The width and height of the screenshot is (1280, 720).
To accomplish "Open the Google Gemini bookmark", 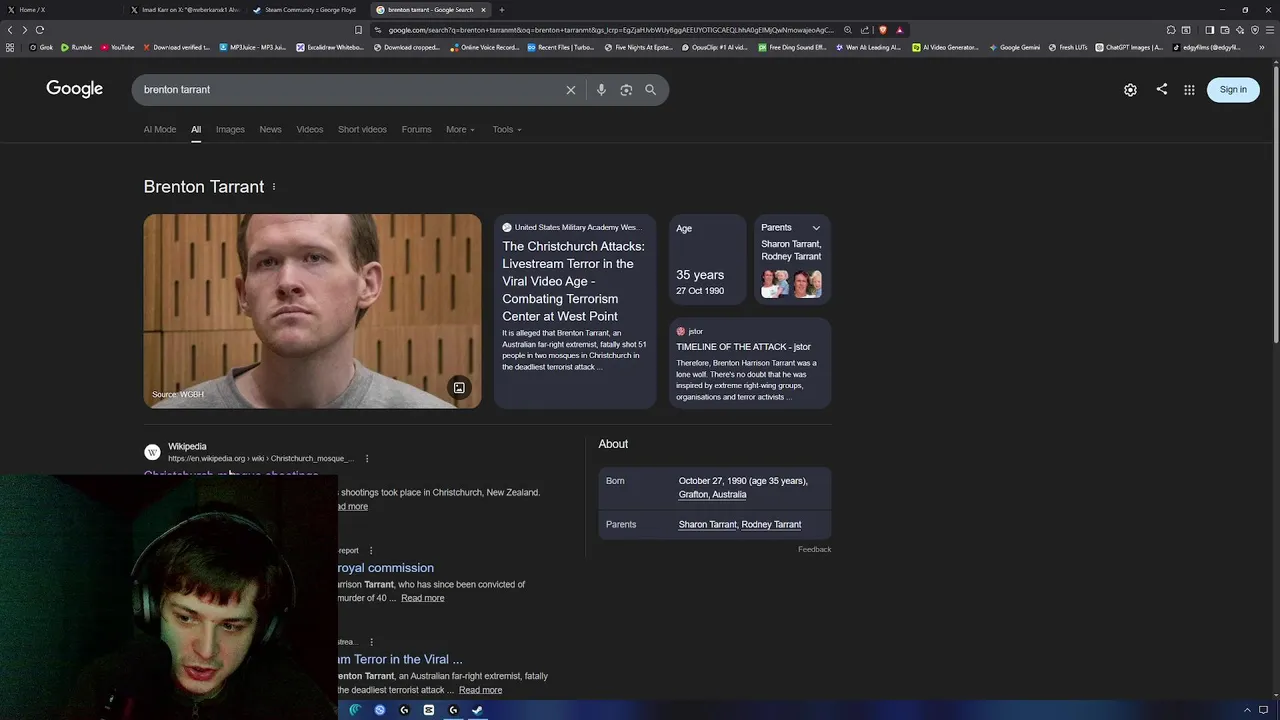I will click(x=1014, y=47).
